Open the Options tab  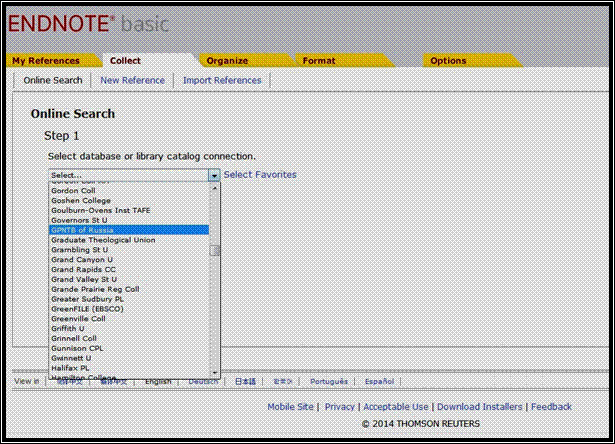448,61
